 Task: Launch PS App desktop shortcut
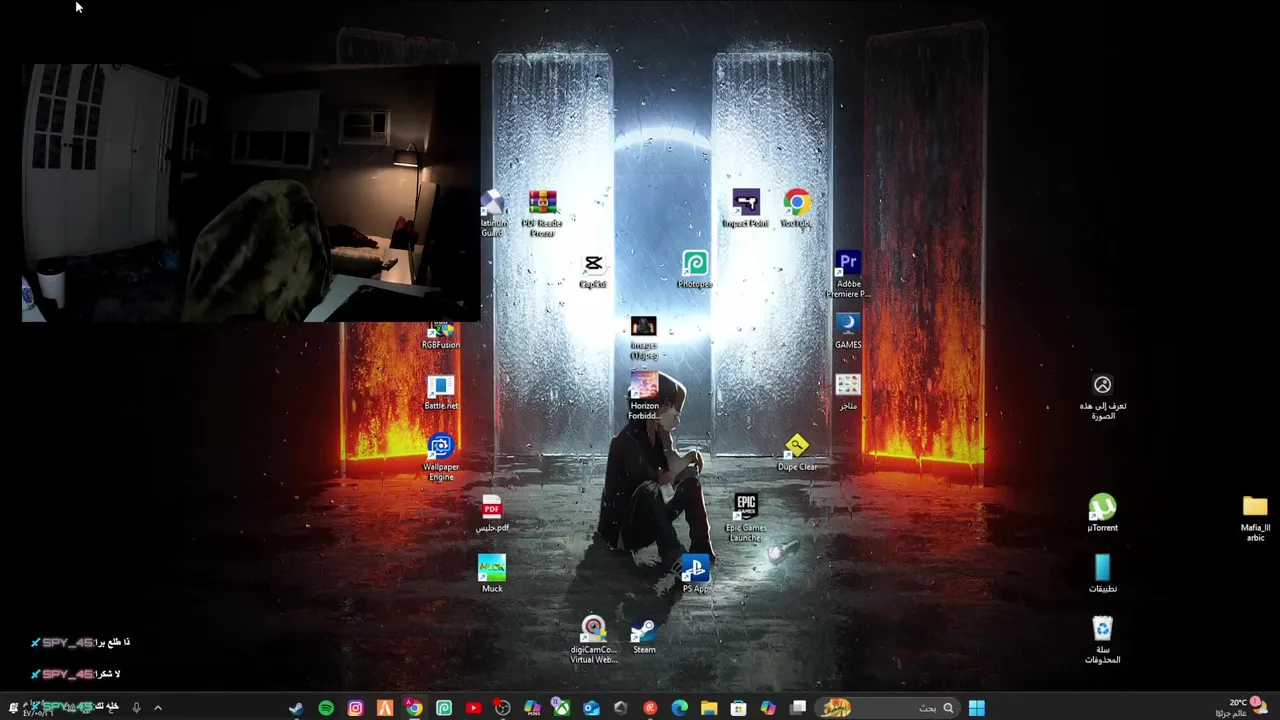coord(695,574)
